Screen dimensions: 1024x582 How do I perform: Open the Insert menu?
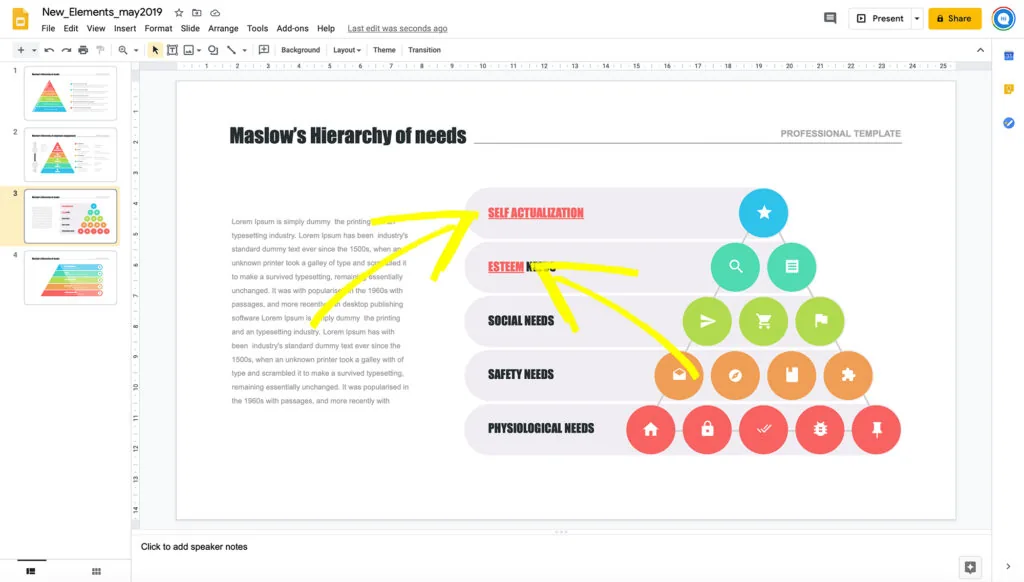125,28
